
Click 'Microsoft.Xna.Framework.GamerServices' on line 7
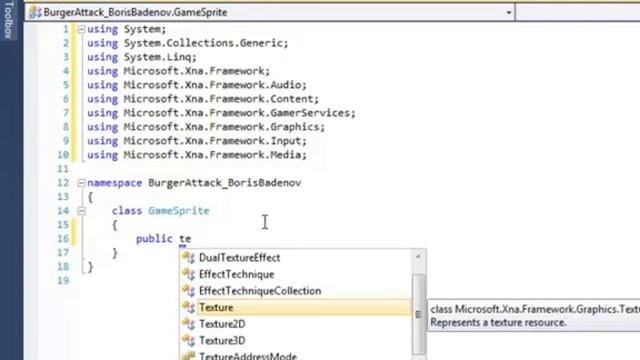pyautogui.click(x=237, y=113)
